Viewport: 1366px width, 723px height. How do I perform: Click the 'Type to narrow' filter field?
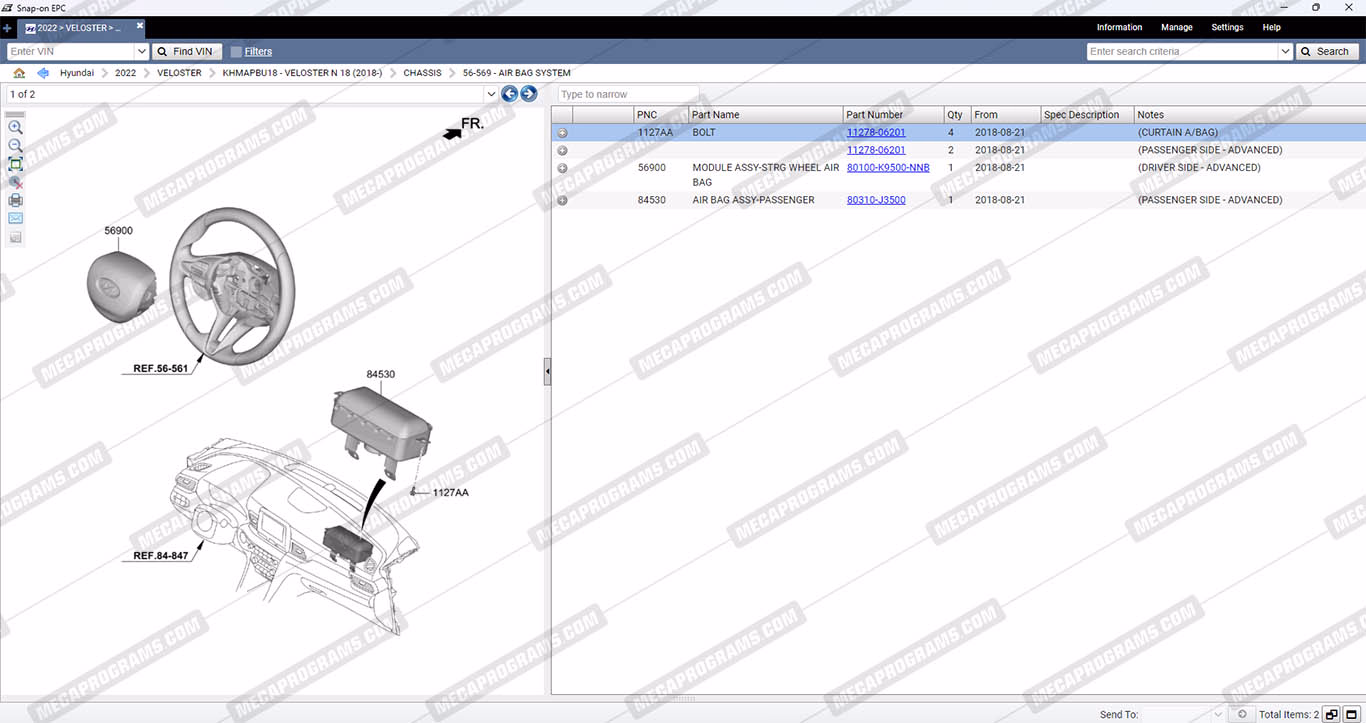point(628,94)
